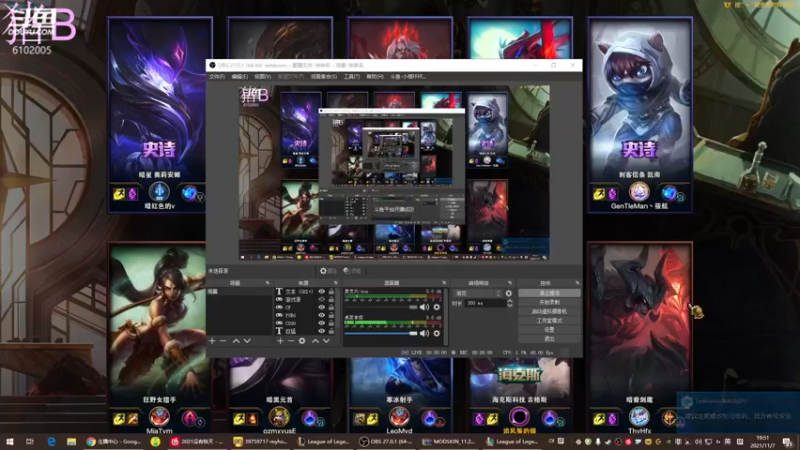The height and width of the screenshot is (450, 800).
Task: Select the PUBG source row
Action: pos(305,315)
